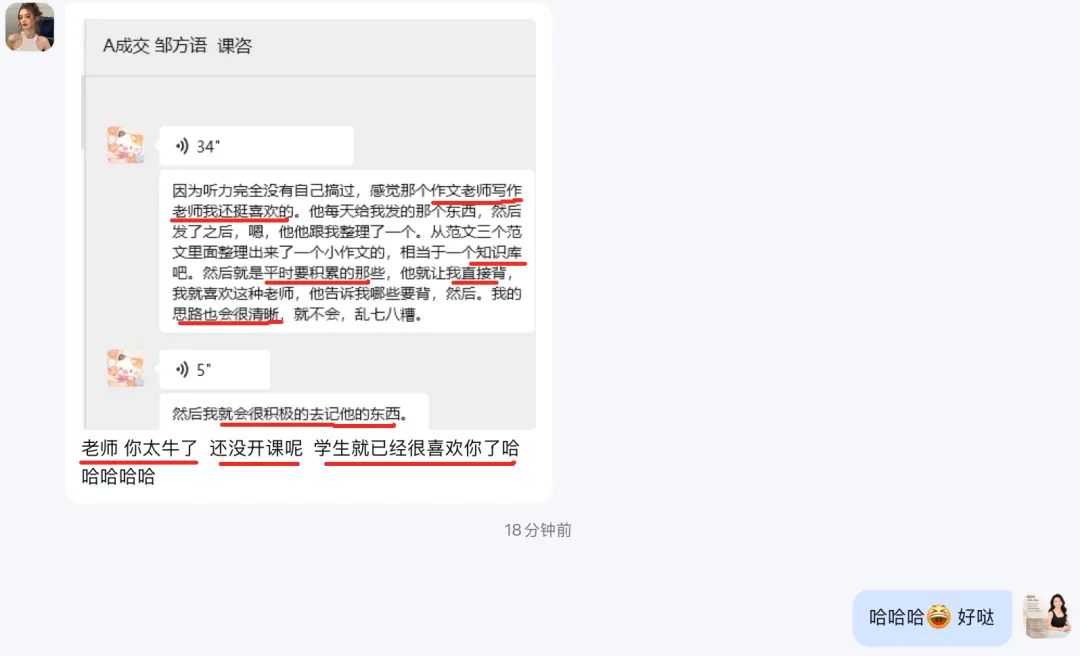The width and height of the screenshot is (1080, 656).
Task: Open my own avatar beside 好哒 reply
Action: 1046,615
